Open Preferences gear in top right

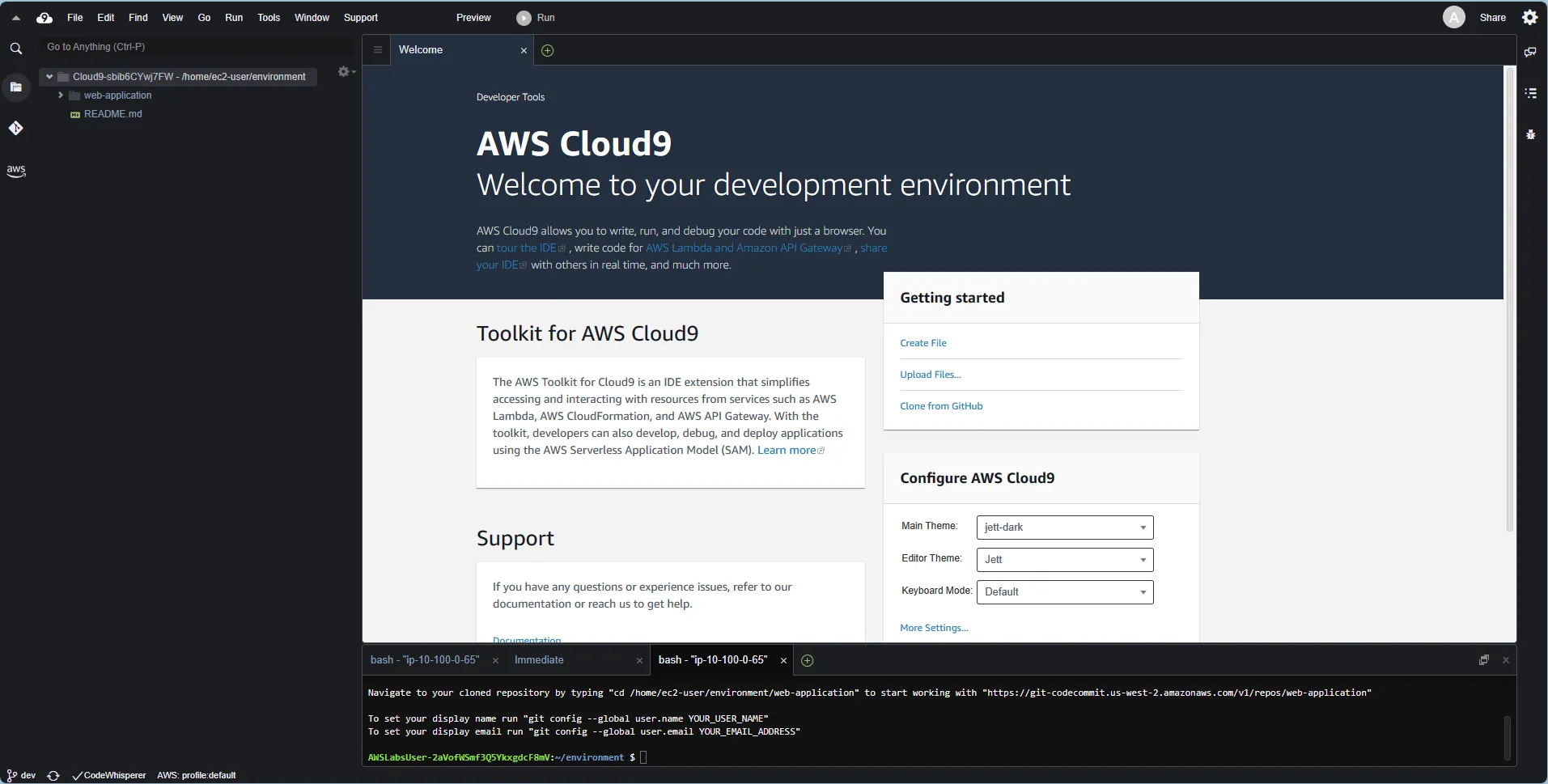point(1529,17)
